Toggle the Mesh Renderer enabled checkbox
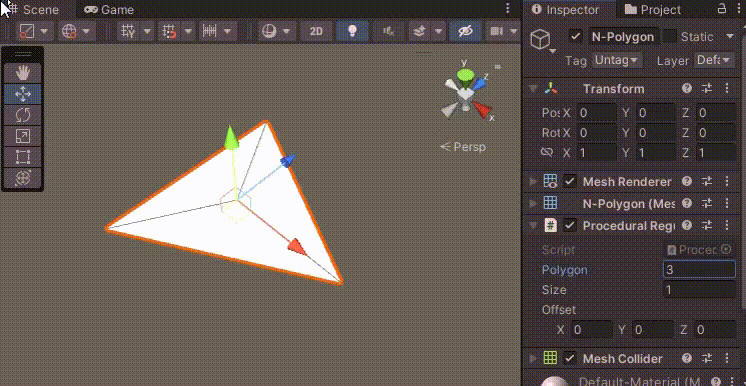746x386 pixels. point(569,181)
